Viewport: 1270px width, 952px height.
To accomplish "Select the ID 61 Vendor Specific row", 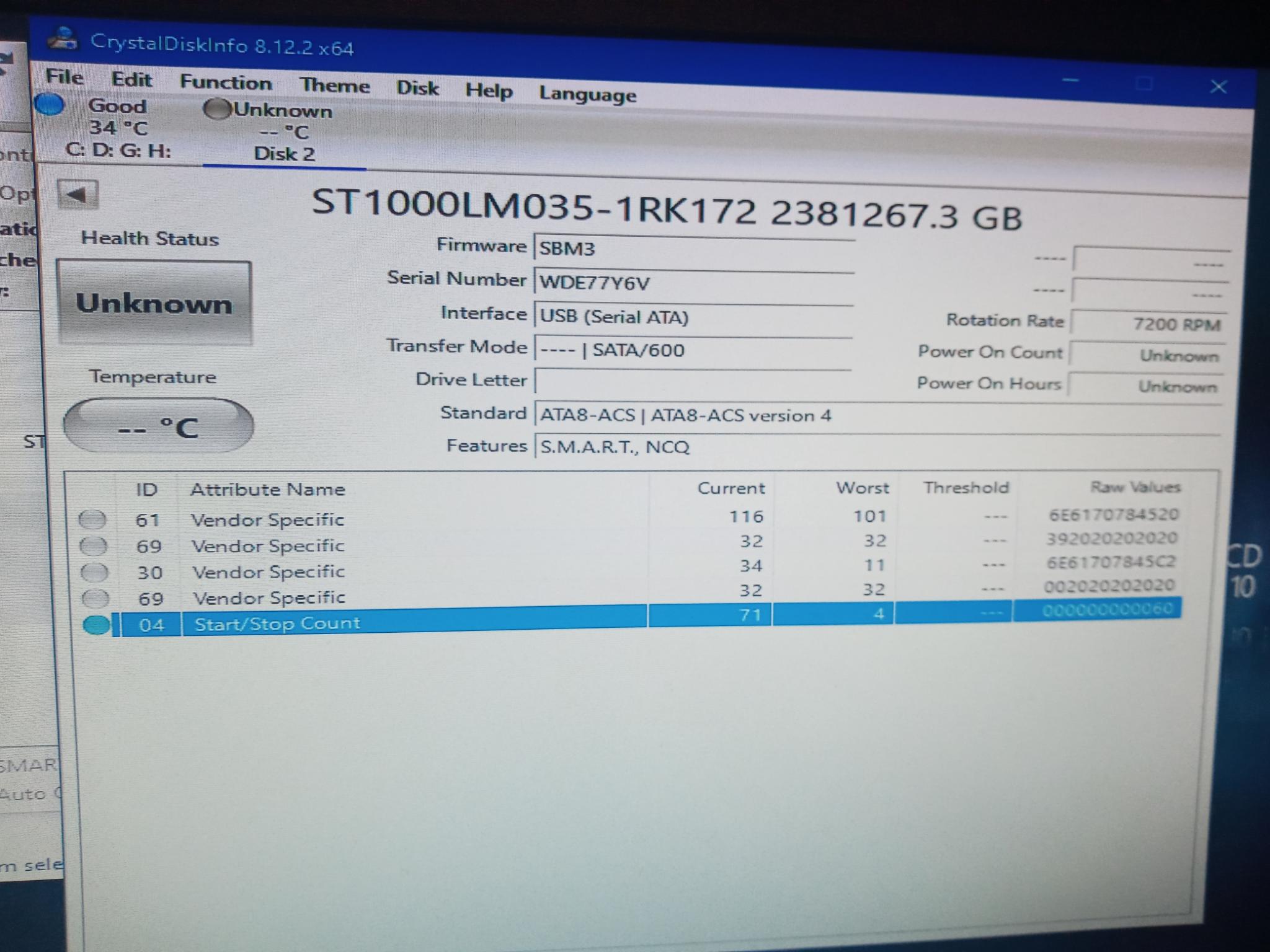I will (x=629, y=516).
